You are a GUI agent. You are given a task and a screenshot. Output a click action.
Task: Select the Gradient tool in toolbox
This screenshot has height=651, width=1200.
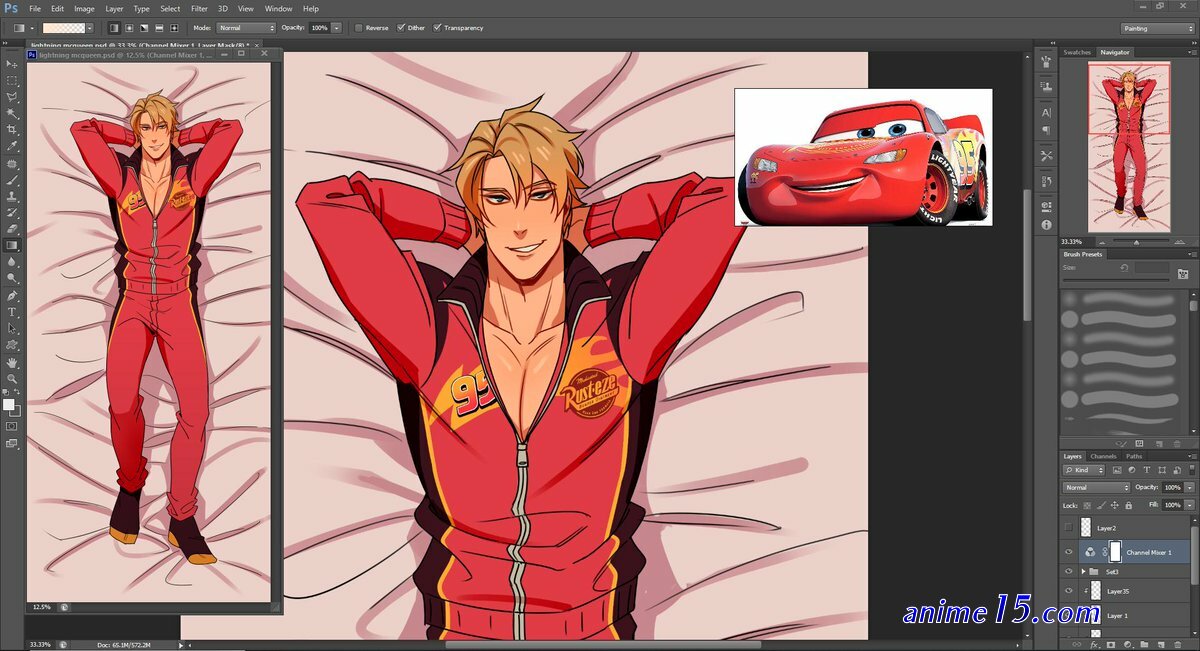coord(12,245)
